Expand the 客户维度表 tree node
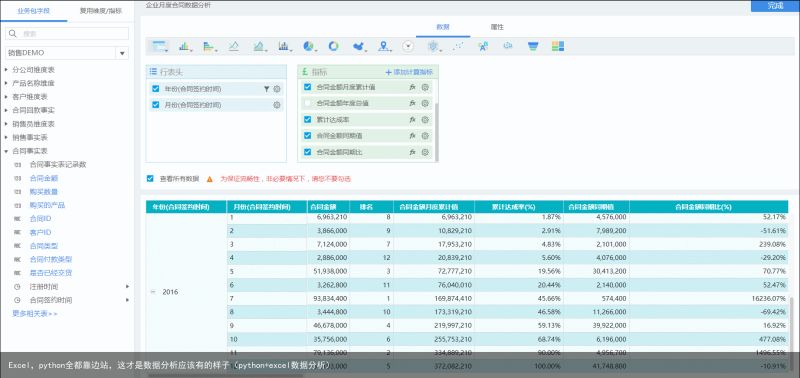This screenshot has width=800, height=378. click(6, 96)
